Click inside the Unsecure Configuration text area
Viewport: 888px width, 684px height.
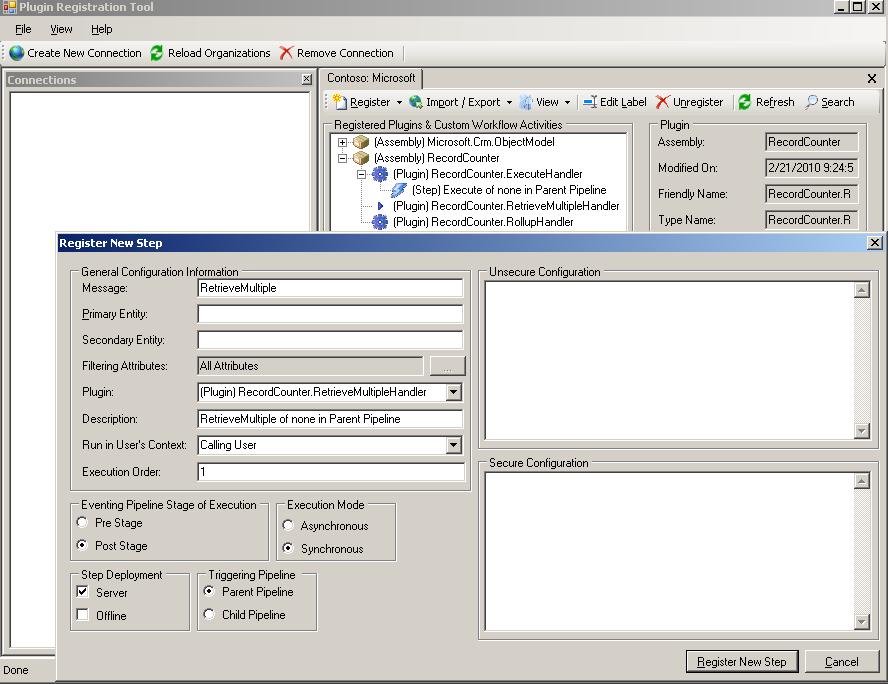[x=669, y=360]
